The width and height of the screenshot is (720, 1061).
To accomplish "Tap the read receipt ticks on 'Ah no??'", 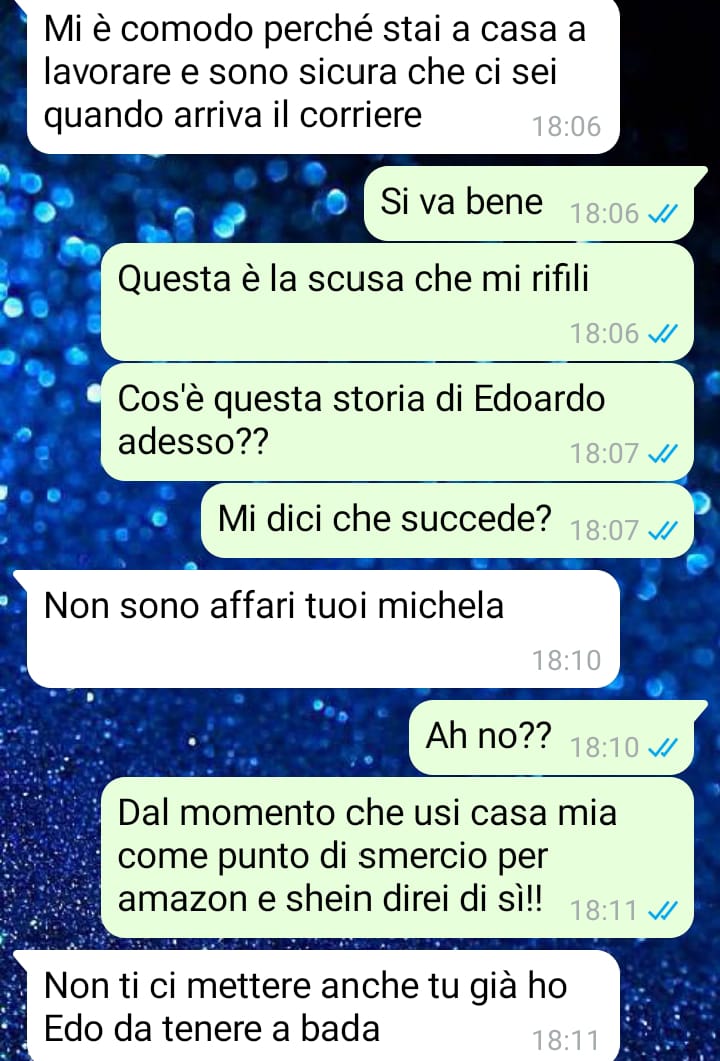I will (663, 748).
